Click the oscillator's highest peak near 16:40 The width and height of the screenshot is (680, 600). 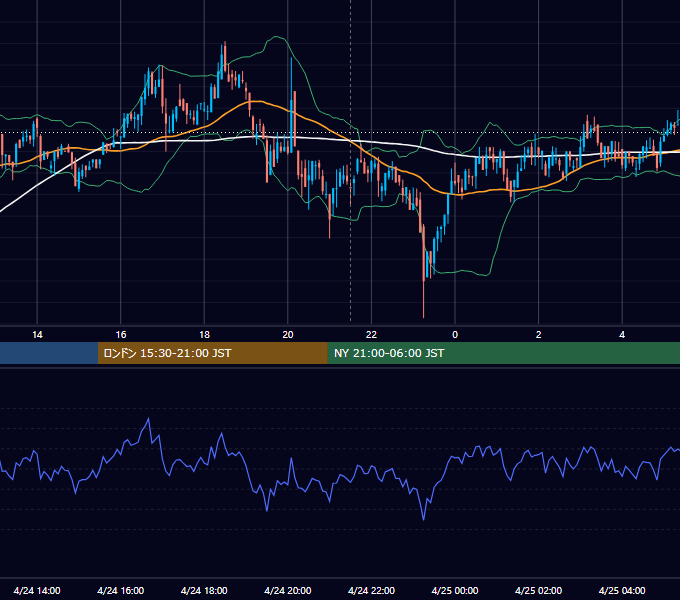[149, 418]
